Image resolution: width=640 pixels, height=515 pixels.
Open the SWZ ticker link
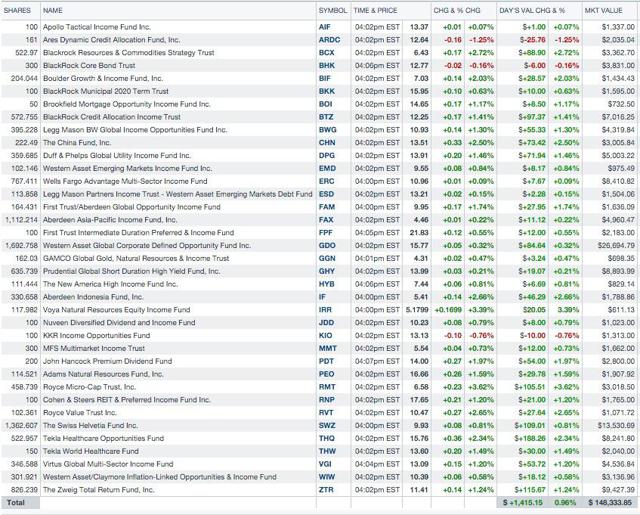[x=327, y=426]
